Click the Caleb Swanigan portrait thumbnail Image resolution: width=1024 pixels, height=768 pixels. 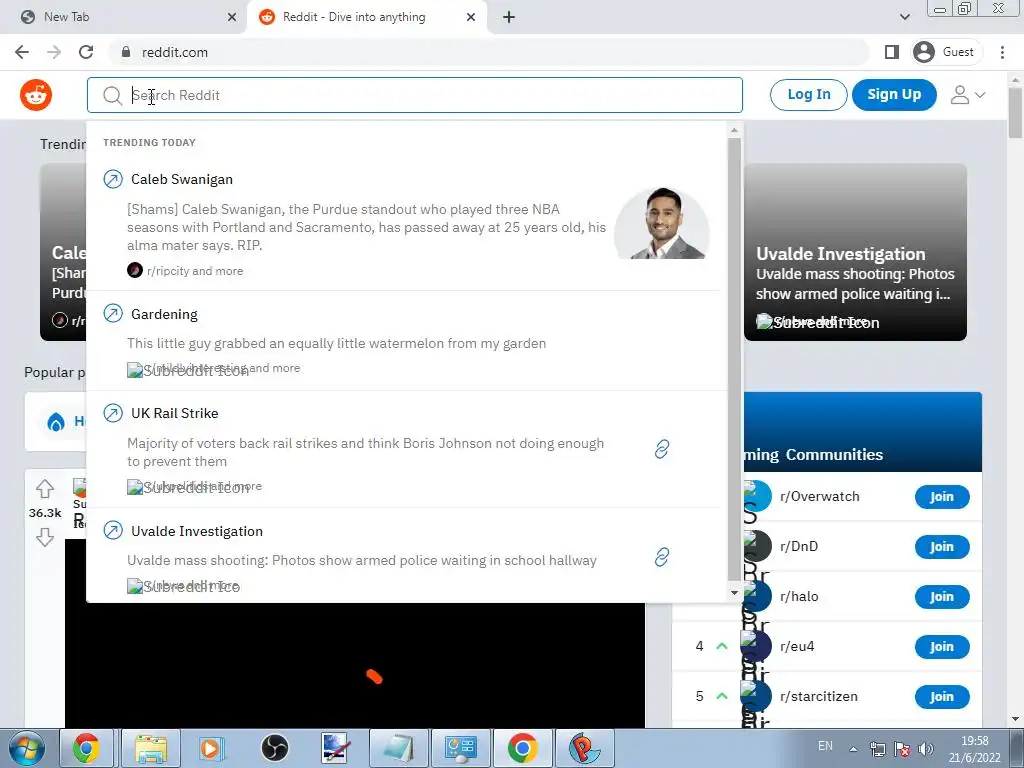(662, 223)
